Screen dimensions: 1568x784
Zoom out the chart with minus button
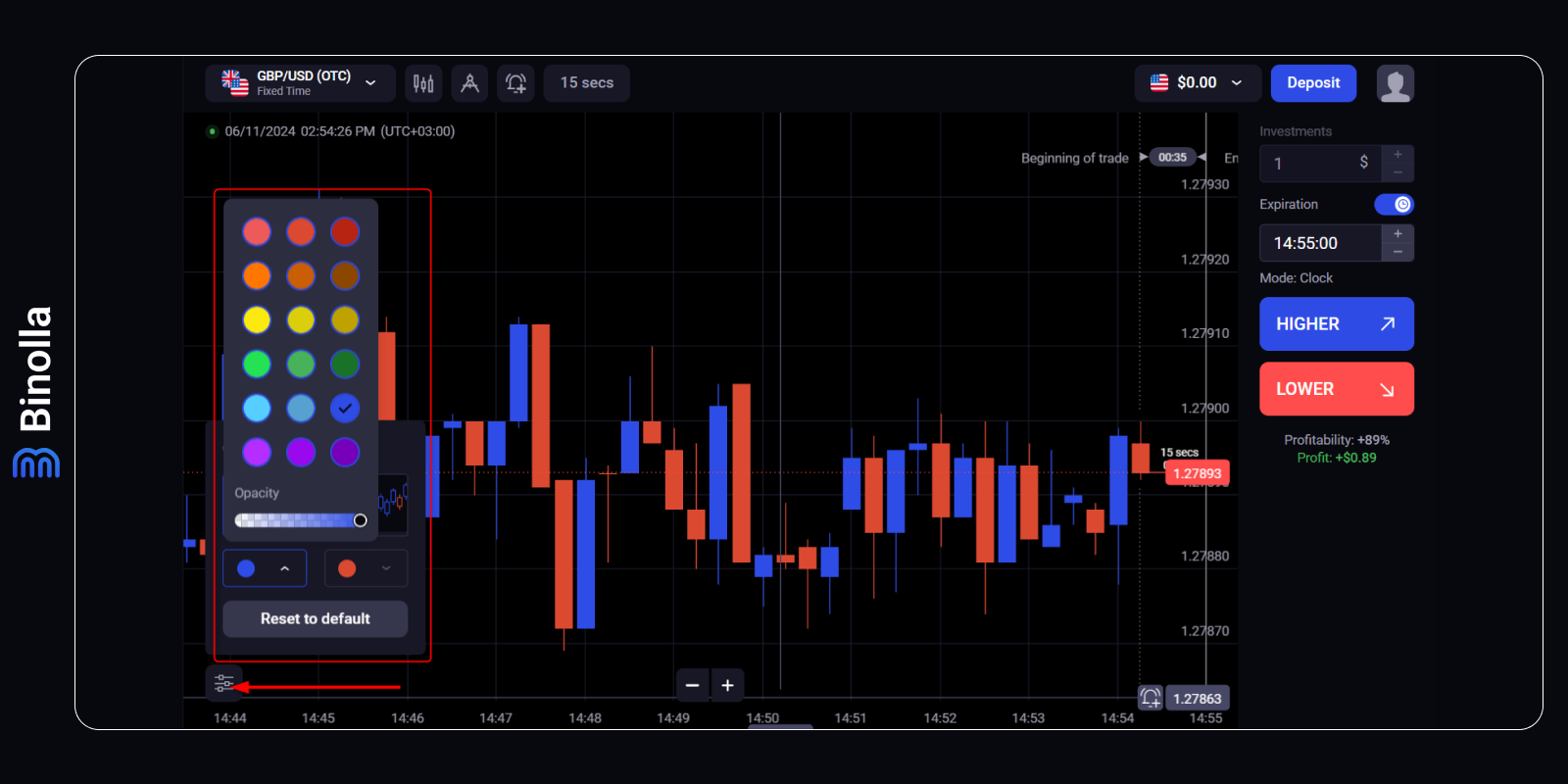(692, 685)
